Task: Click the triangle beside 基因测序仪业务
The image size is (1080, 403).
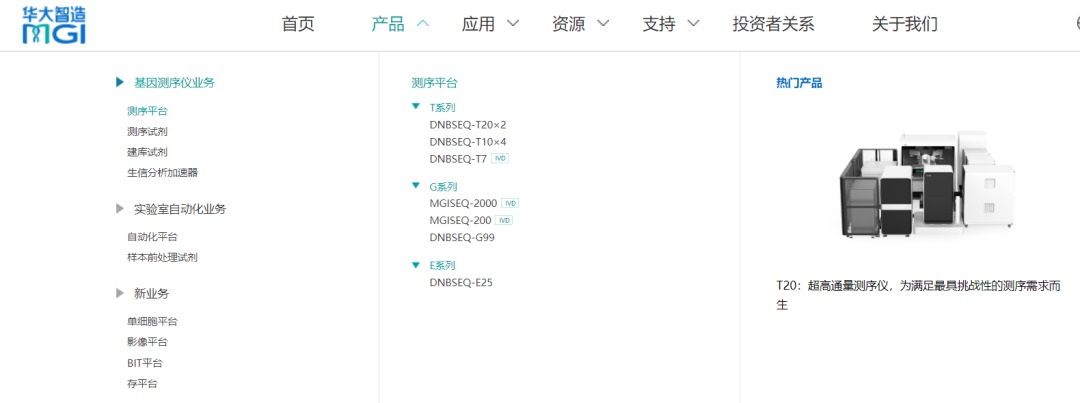Action: point(120,83)
